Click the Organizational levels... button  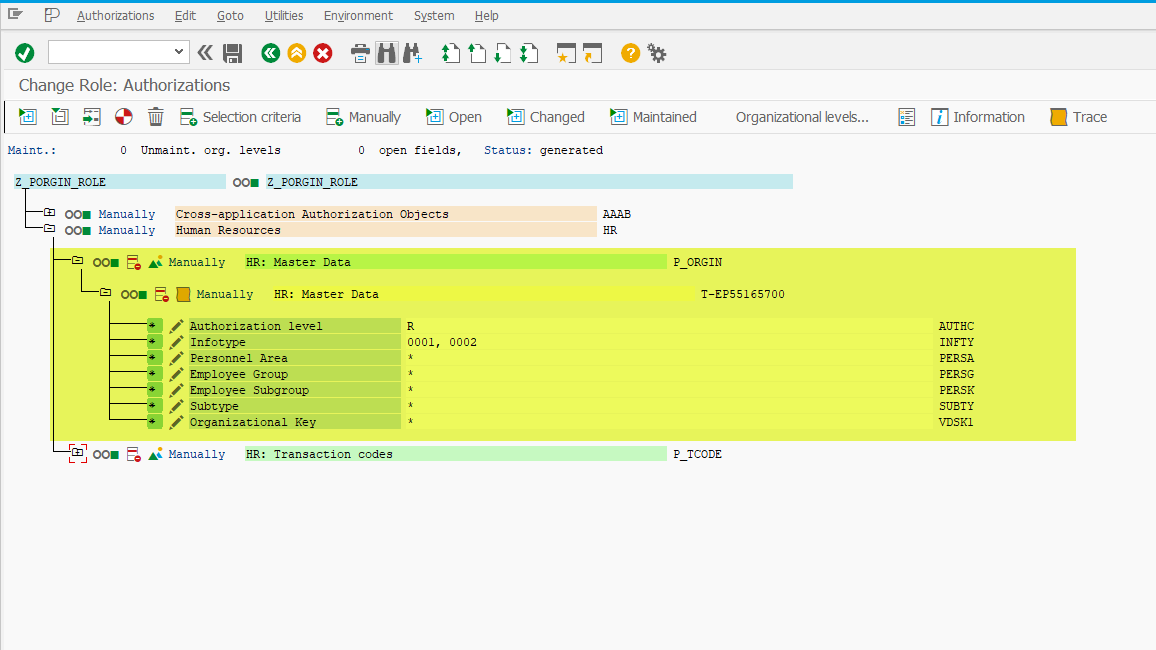(x=802, y=117)
